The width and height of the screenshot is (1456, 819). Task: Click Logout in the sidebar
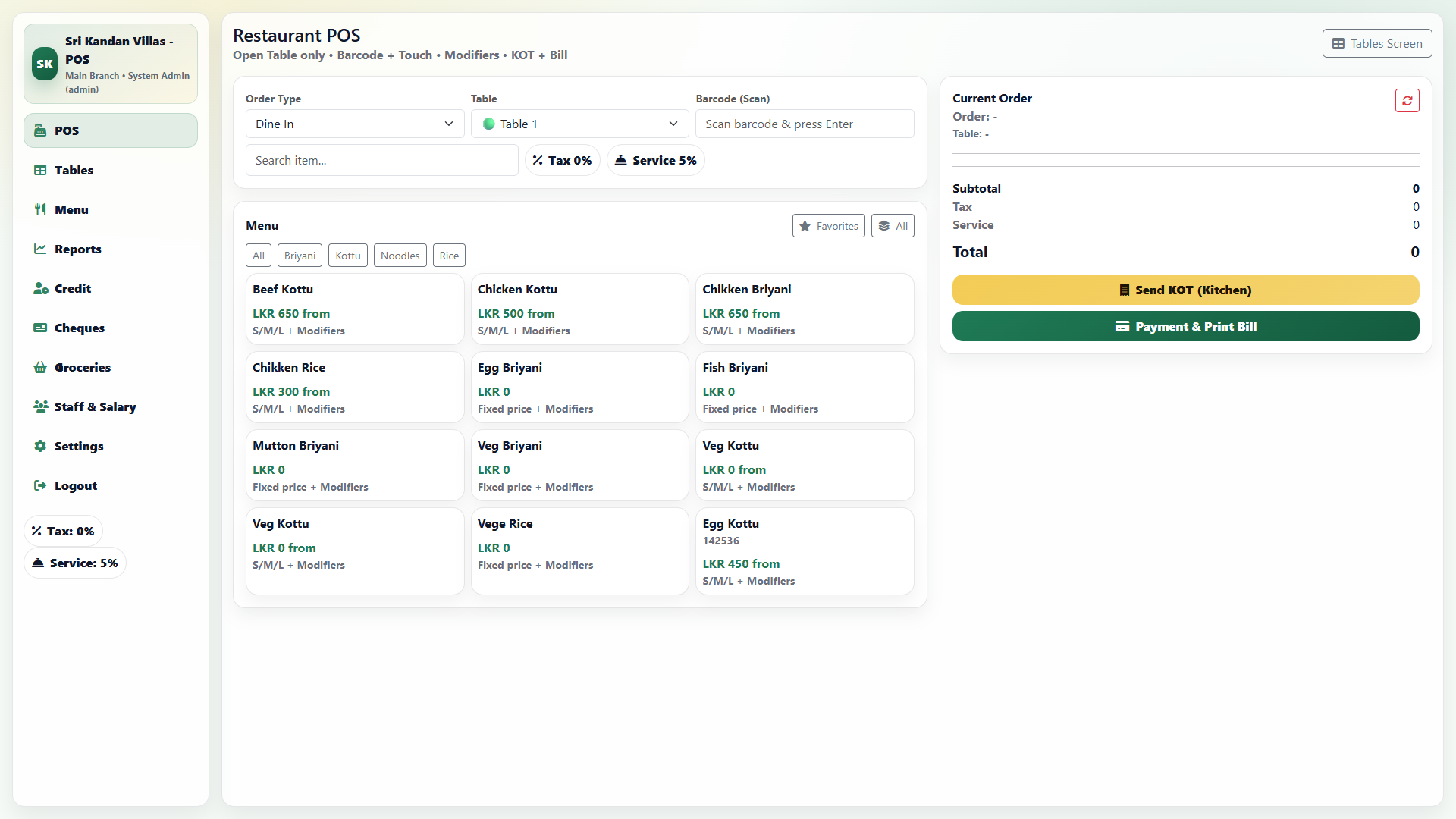click(75, 485)
